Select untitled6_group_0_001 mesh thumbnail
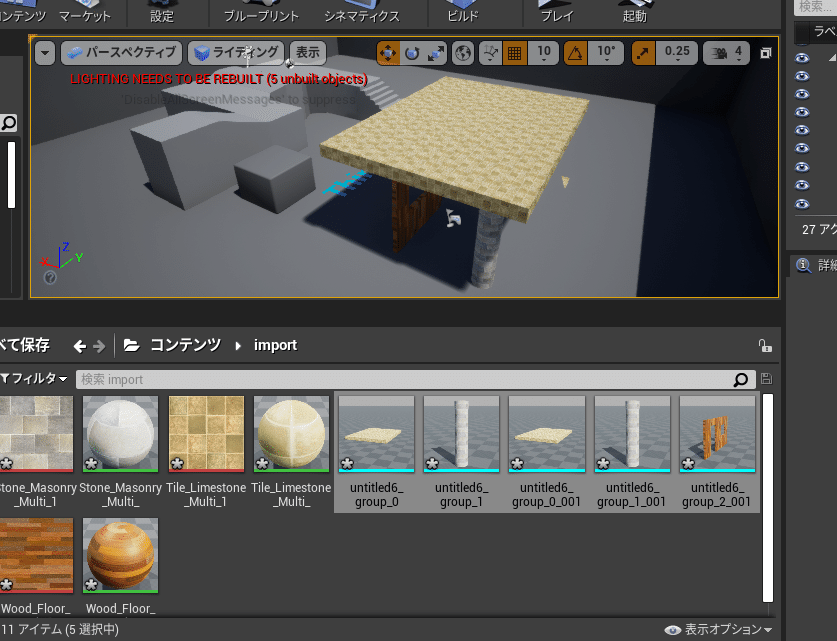837x641 pixels. click(547, 433)
